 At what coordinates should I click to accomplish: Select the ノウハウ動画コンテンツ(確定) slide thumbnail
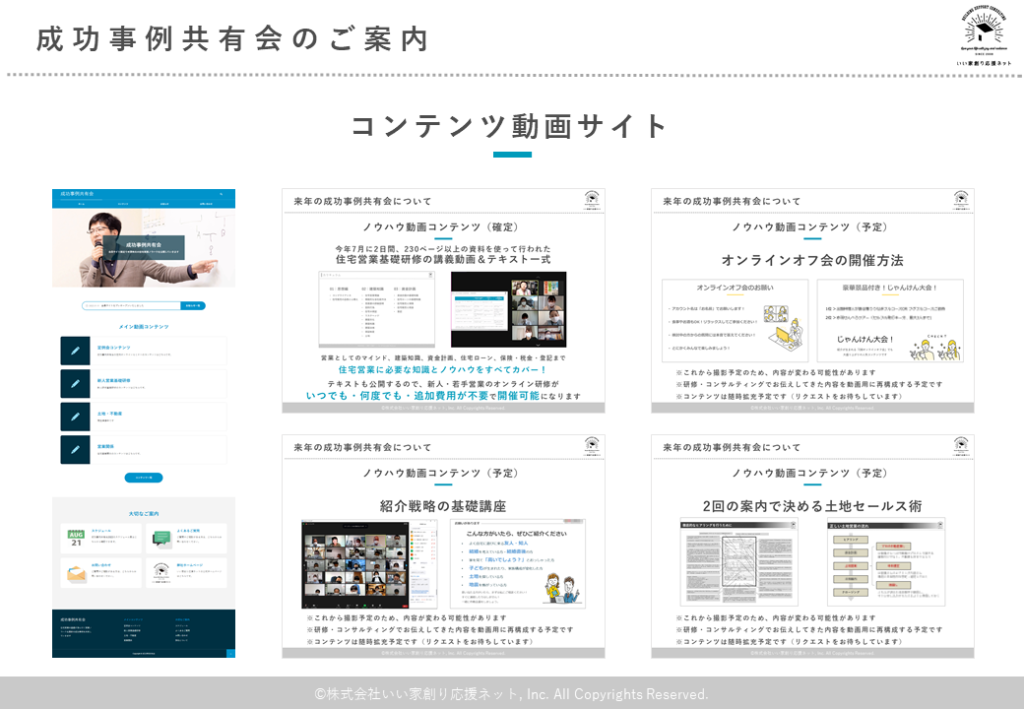443,300
